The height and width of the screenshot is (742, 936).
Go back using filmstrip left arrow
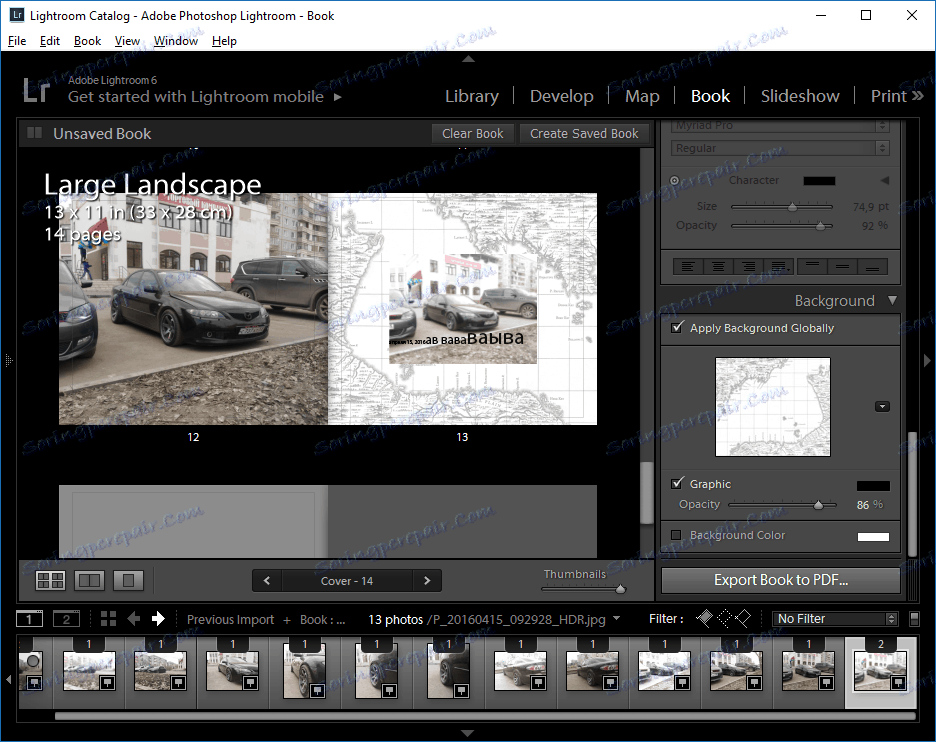(133, 619)
